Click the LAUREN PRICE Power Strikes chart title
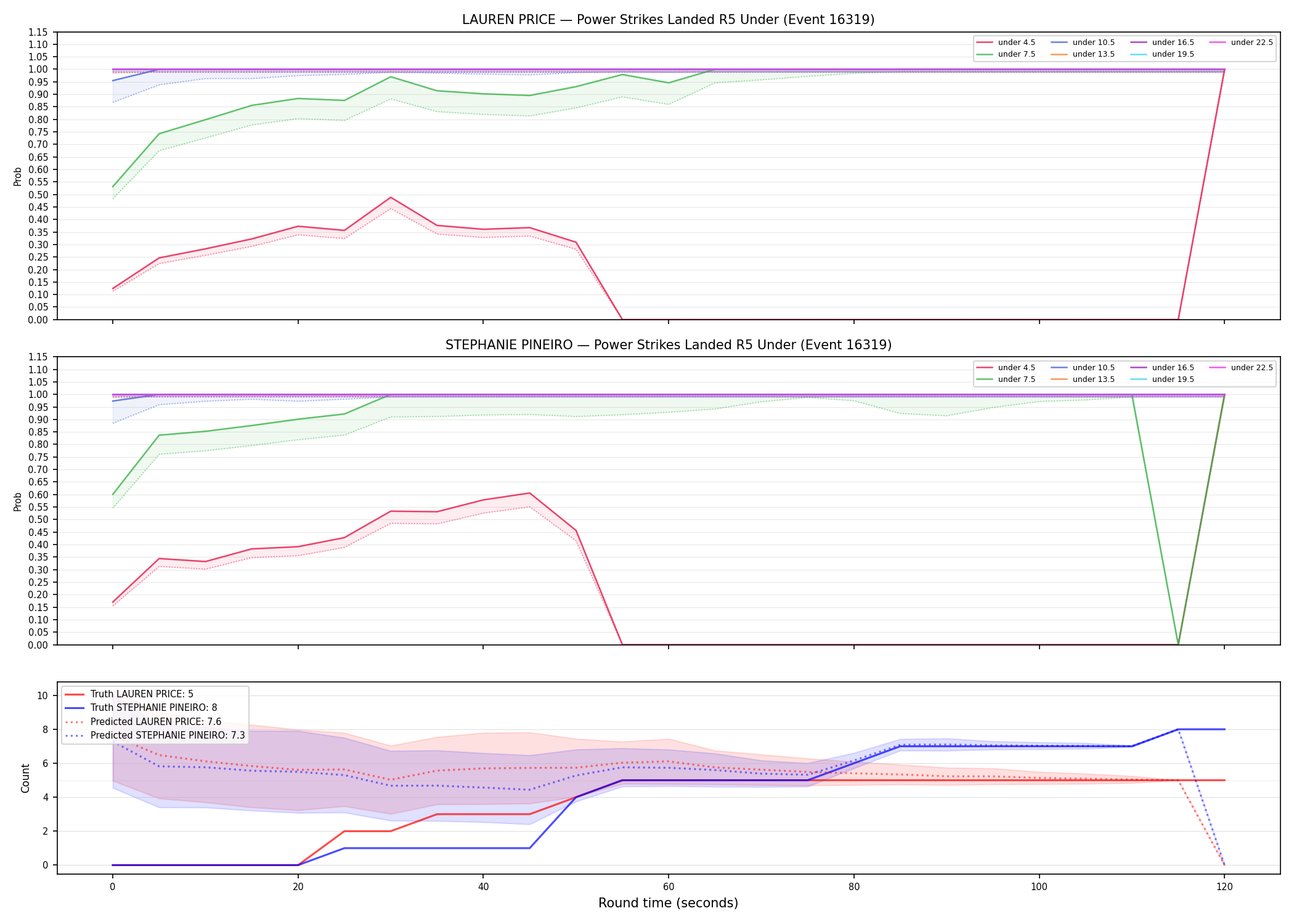1294x924 pixels. (668, 20)
